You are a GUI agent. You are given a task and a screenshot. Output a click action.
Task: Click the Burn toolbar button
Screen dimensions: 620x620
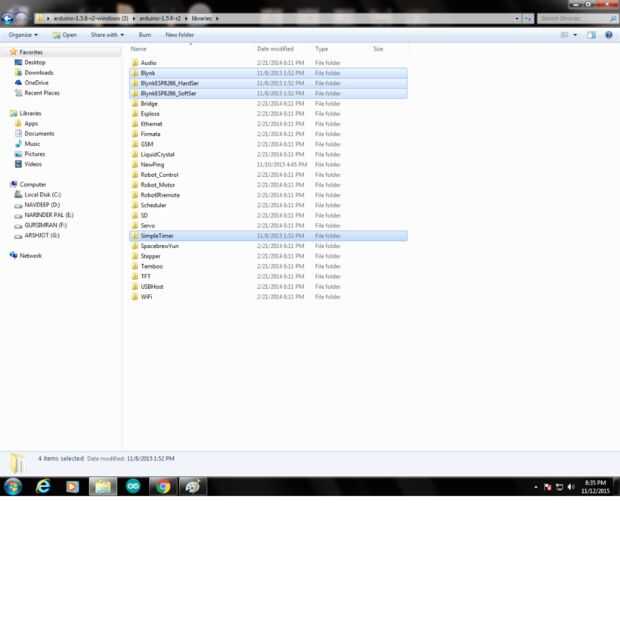pyautogui.click(x=145, y=35)
